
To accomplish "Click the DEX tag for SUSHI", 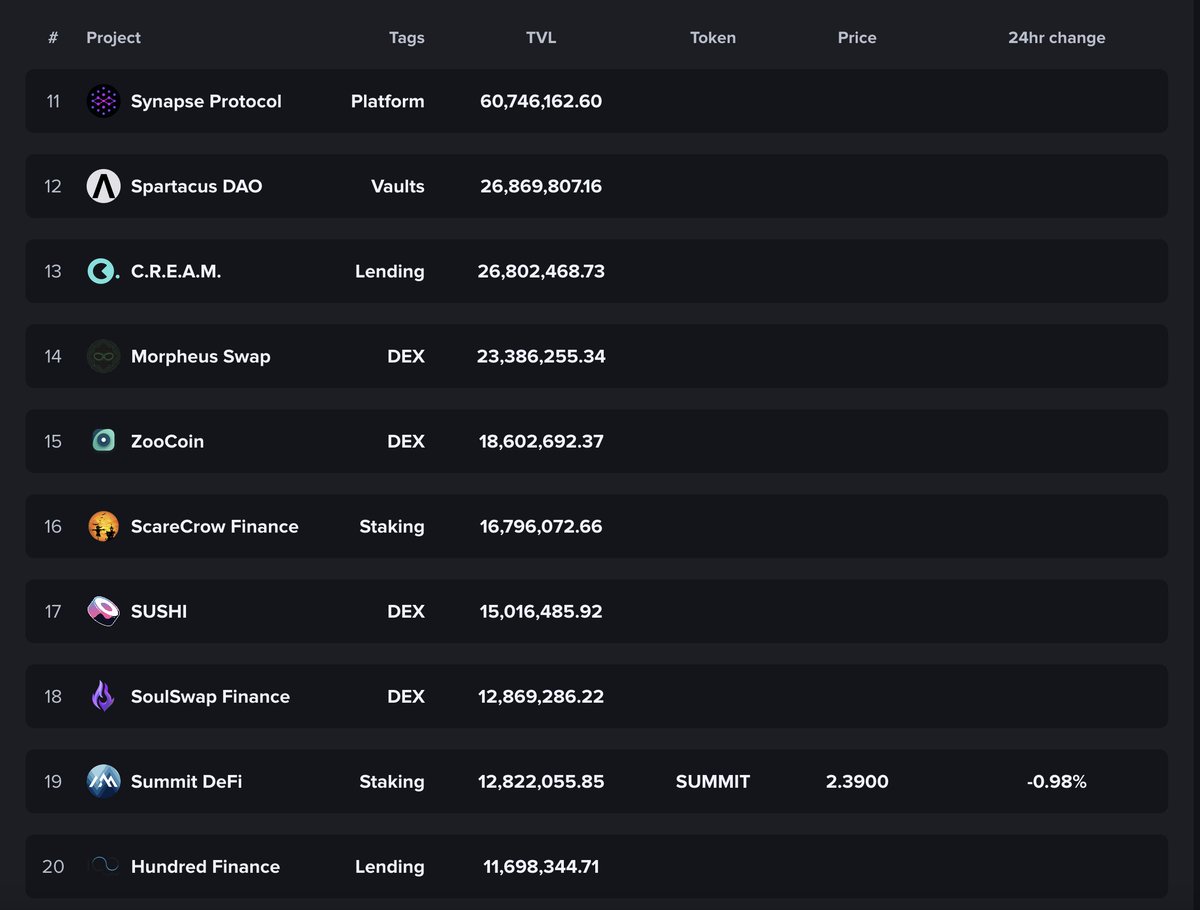I will (x=406, y=611).
